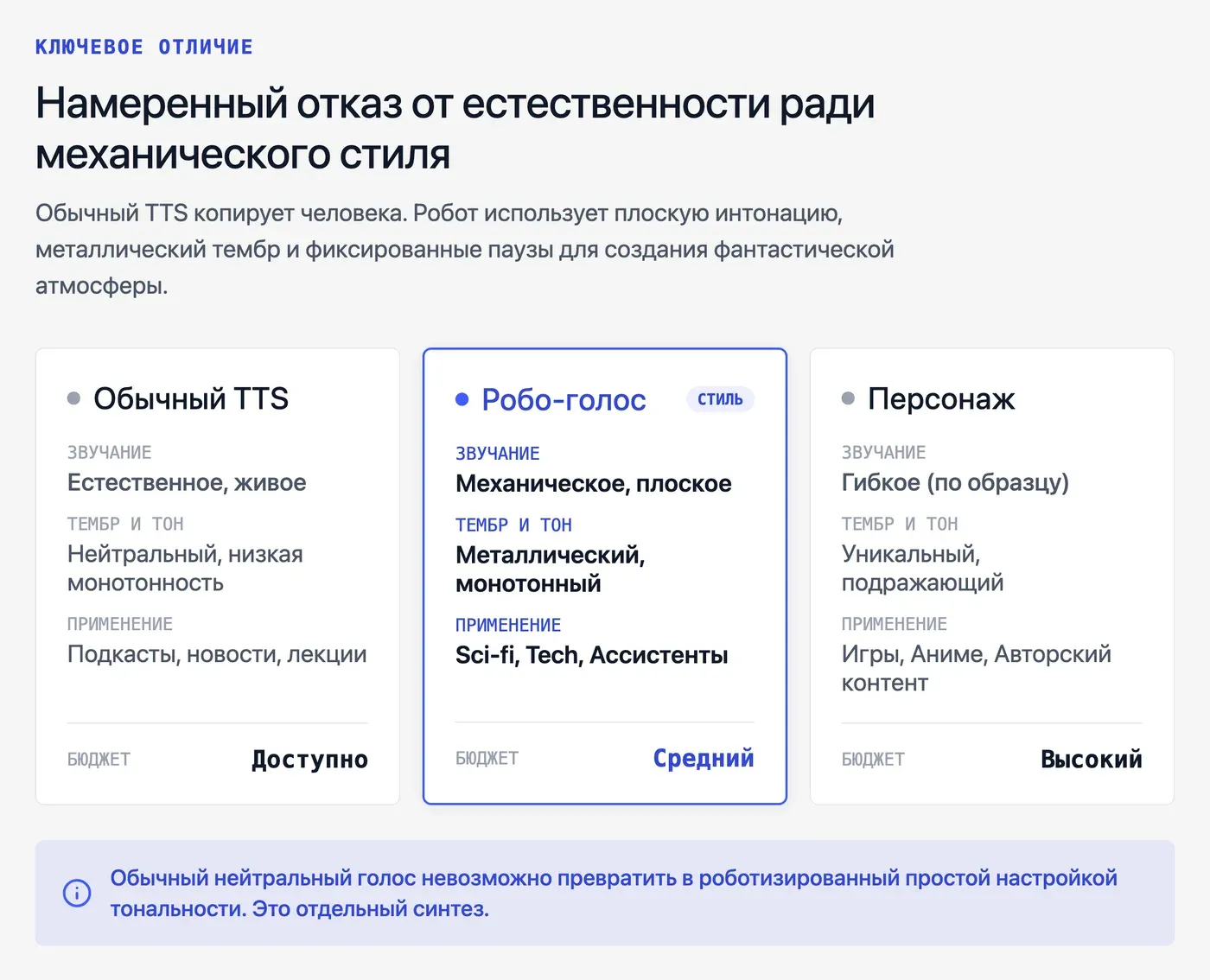The image size is (1210, 980).
Task: Click БЮДЖЕТ label in Обычный TTS card
Action: [99, 760]
